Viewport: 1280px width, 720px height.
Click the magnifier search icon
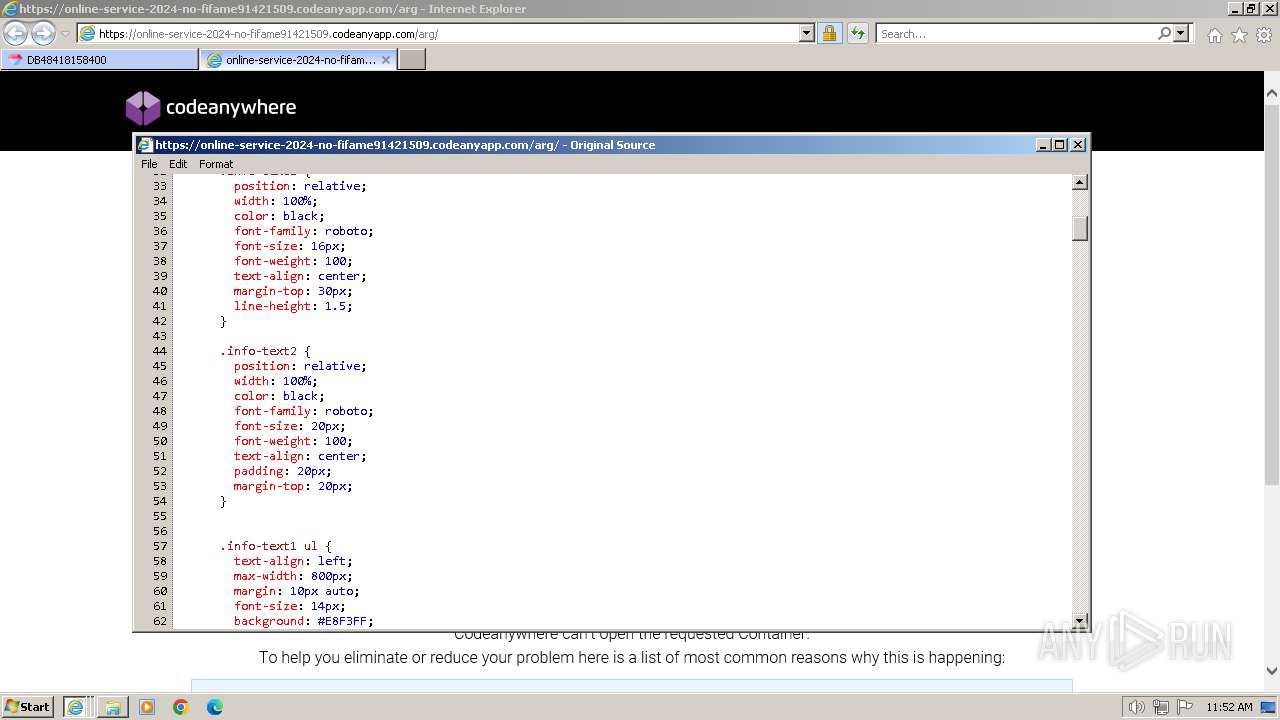[1164, 33]
